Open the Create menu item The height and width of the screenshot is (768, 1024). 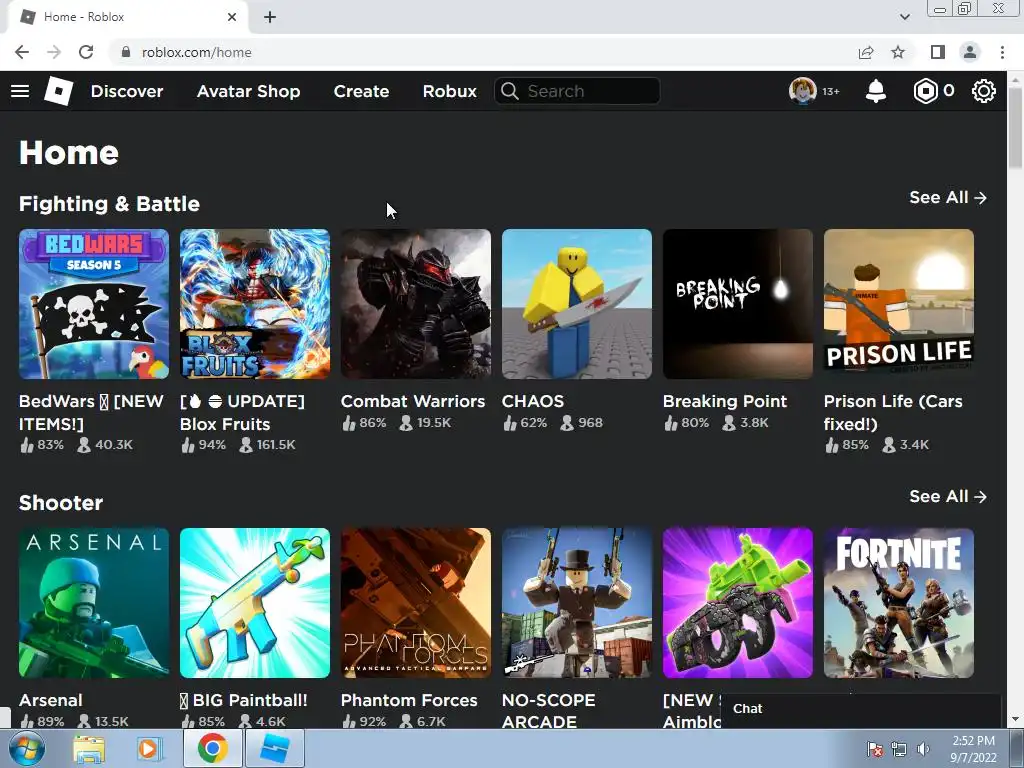pos(361,91)
